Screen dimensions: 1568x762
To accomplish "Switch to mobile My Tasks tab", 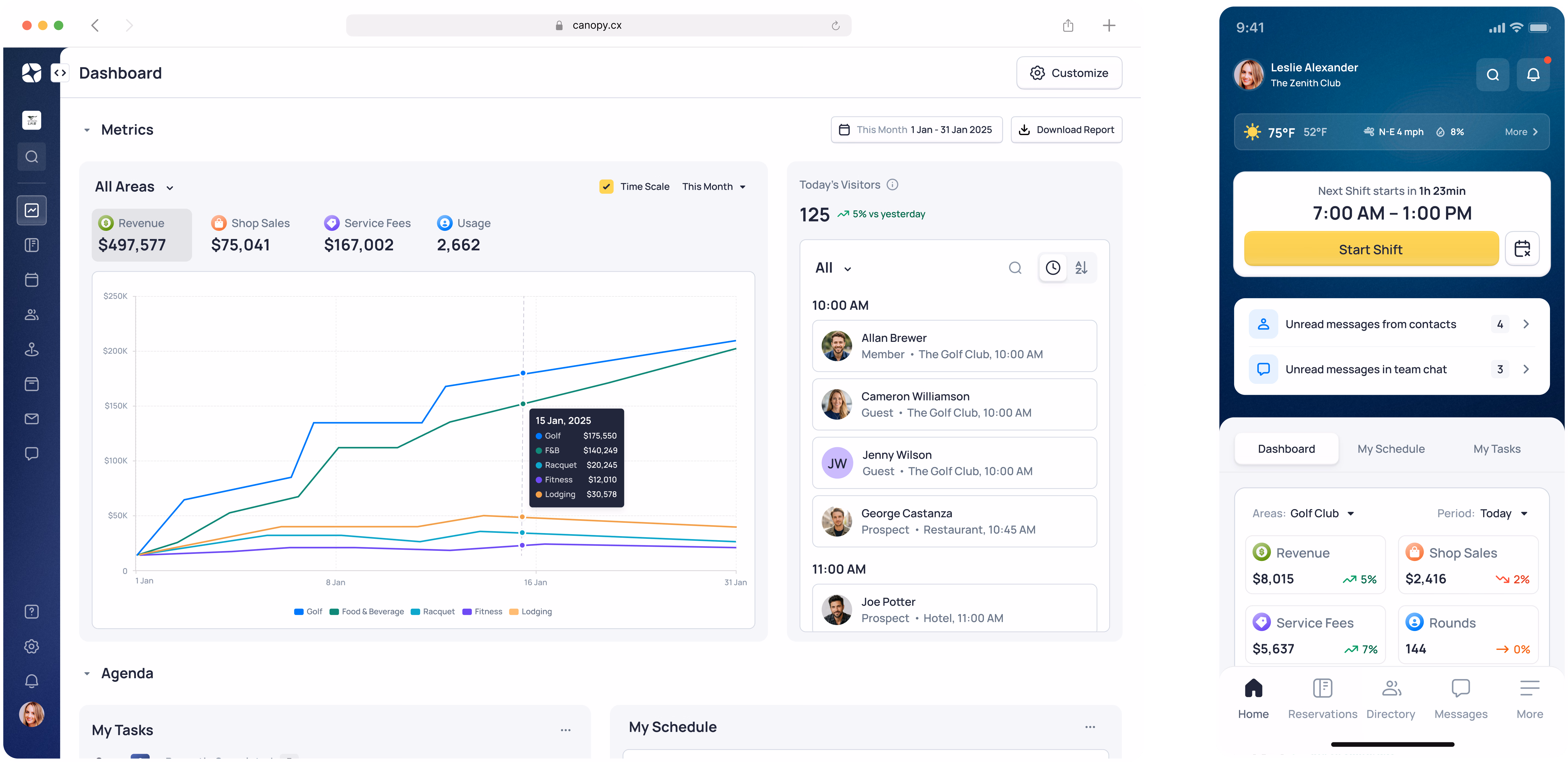I will click(x=1496, y=449).
